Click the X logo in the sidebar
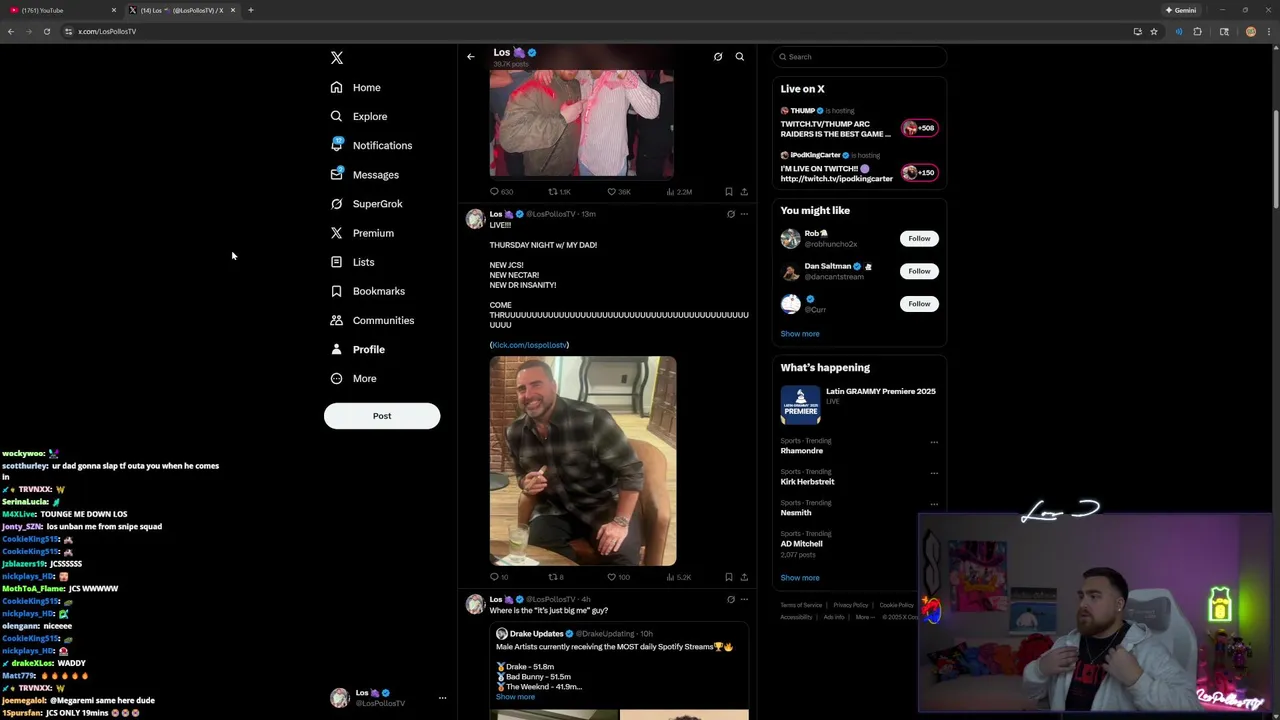Viewport: 1280px width, 720px height. pos(337,58)
